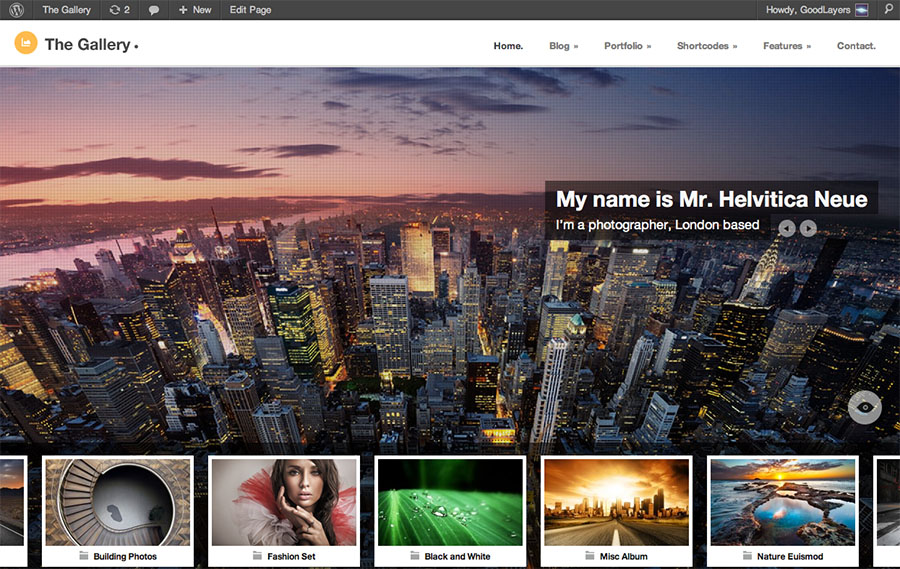Open the New content menu
This screenshot has height=569, width=900.
coord(195,10)
